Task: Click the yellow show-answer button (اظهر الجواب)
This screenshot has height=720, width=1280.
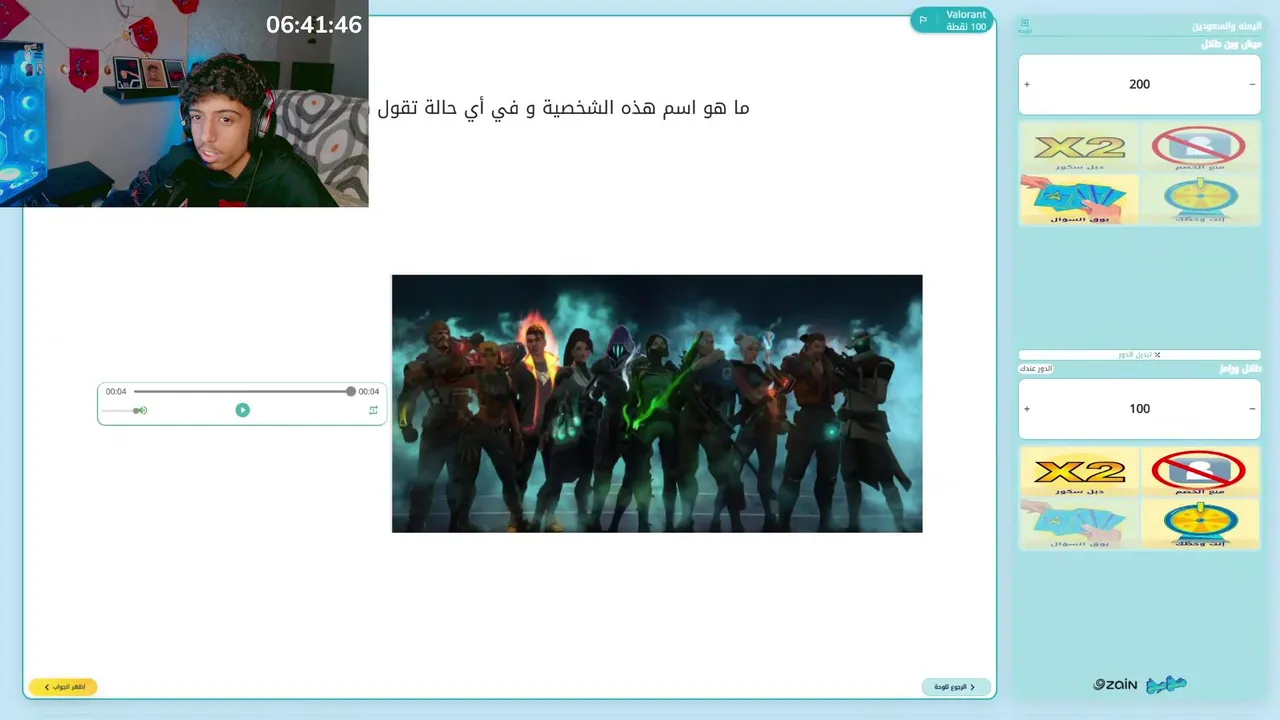Action: tap(63, 687)
